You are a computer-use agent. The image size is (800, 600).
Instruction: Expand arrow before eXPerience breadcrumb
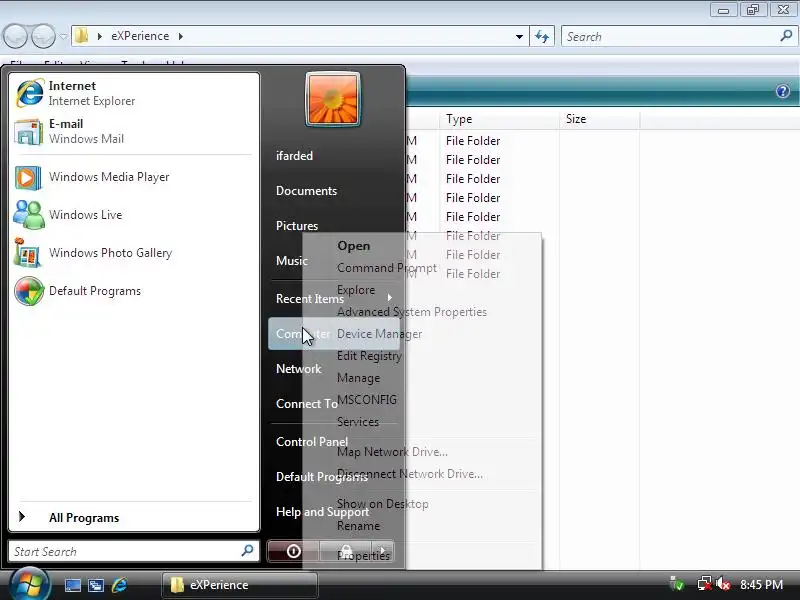pos(99,36)
